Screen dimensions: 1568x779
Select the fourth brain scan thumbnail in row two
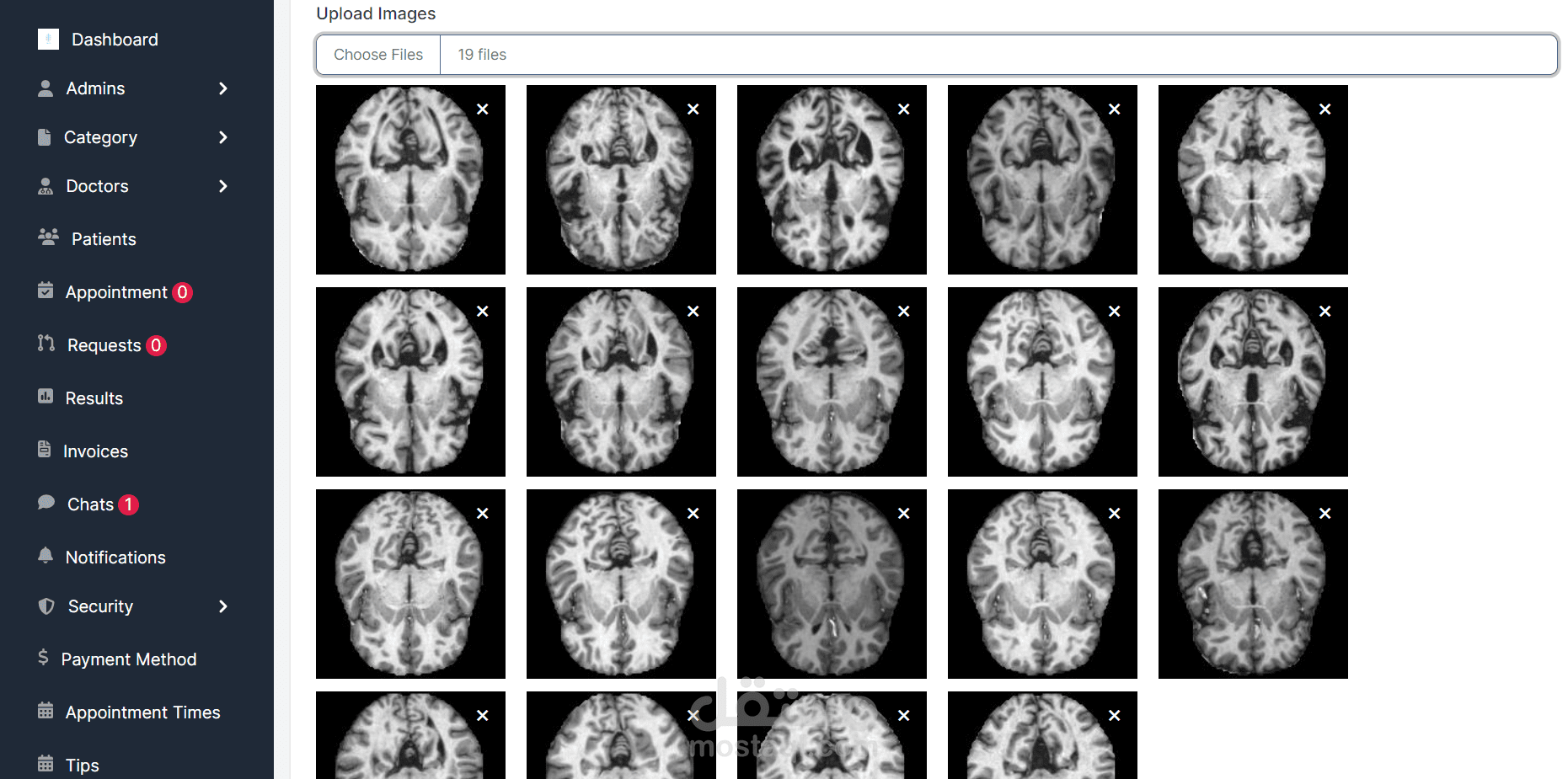coord(1042,381)
